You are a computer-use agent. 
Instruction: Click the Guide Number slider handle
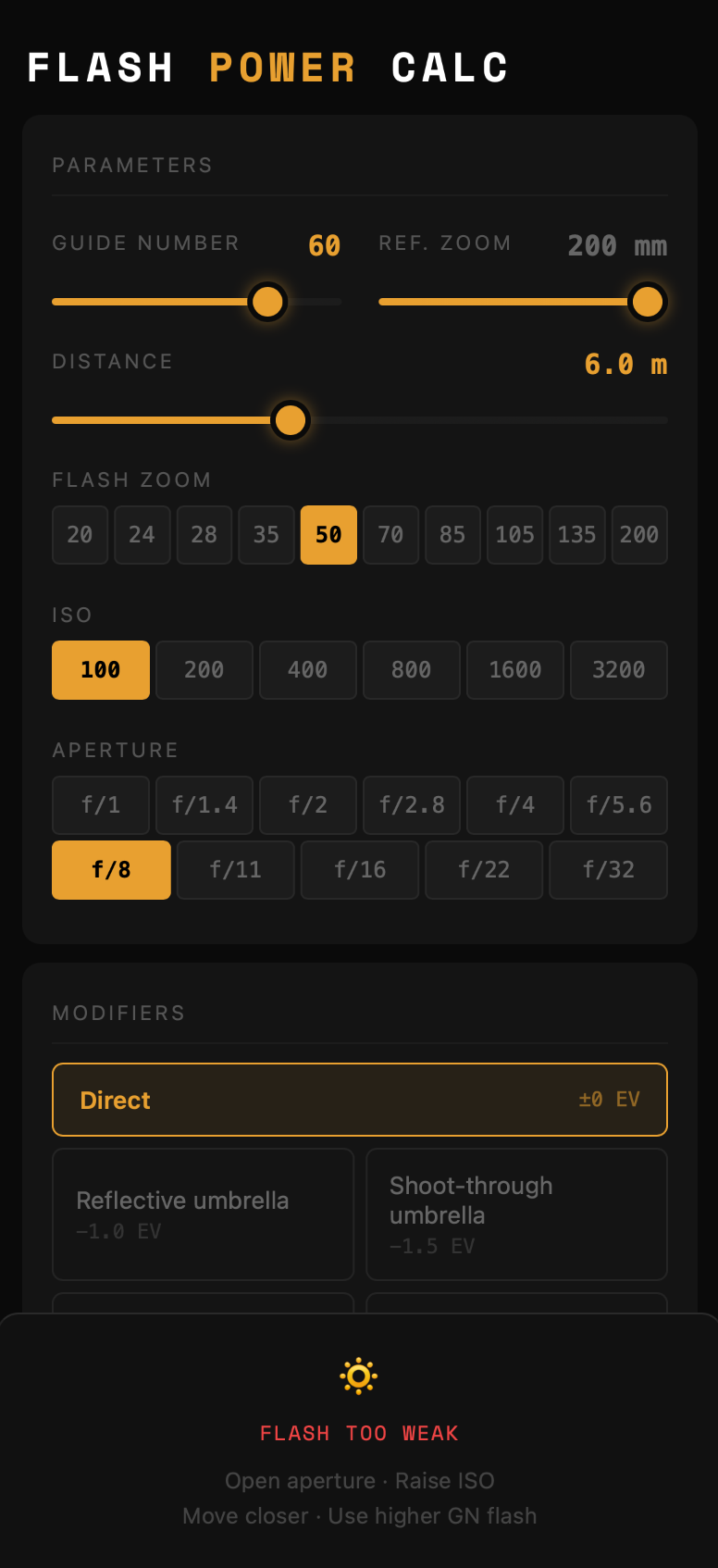point(267,302)
